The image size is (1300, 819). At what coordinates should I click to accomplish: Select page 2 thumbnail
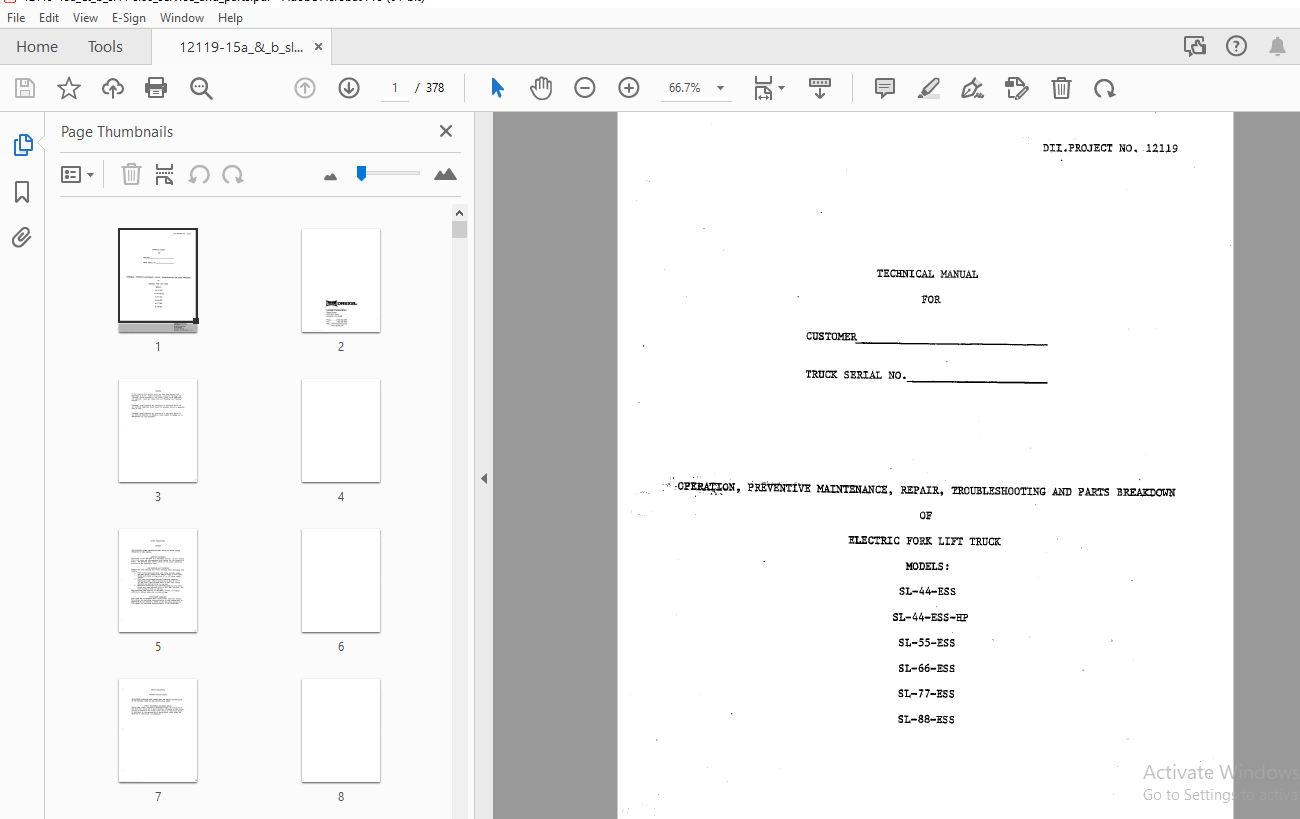(341, 281)
